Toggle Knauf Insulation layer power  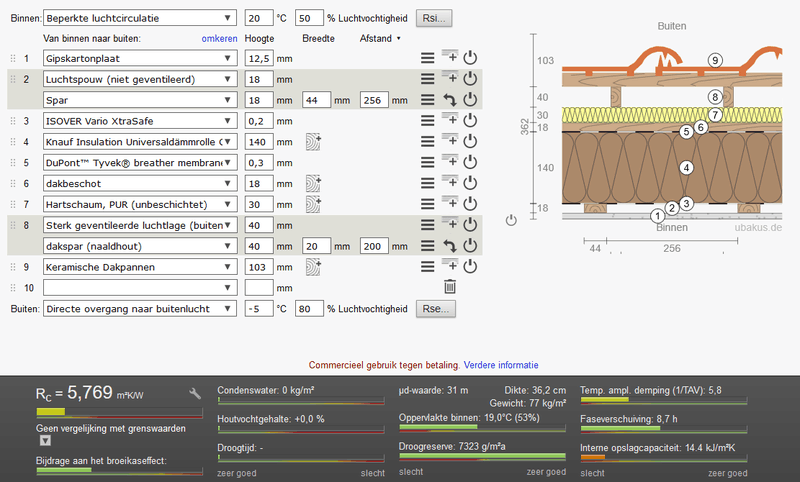point(470,141)
